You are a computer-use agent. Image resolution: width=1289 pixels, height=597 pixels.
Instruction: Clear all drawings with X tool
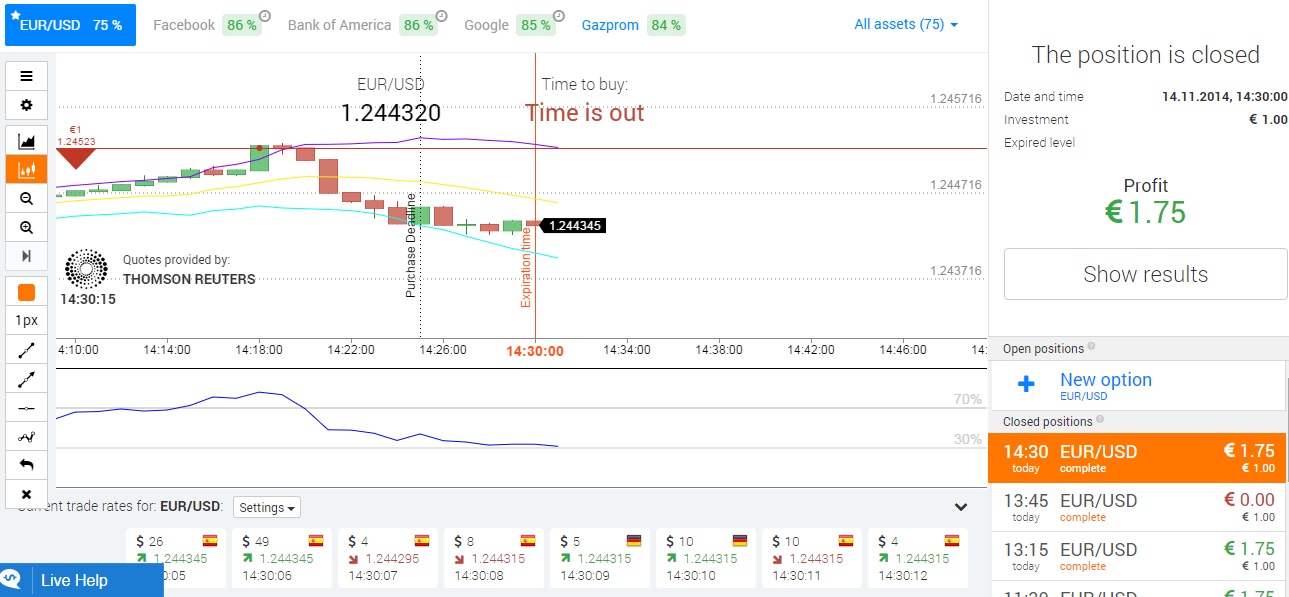point(26,494)
